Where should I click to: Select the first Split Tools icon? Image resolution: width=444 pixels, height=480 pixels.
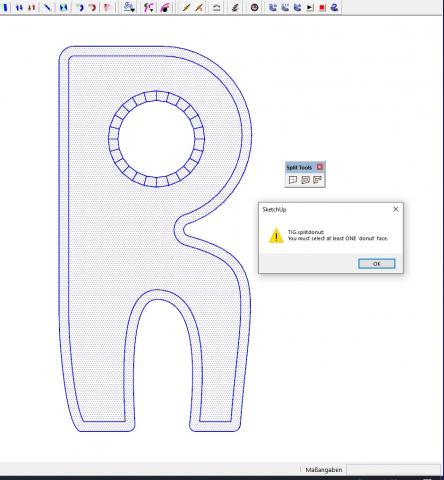tap(293, 180)
